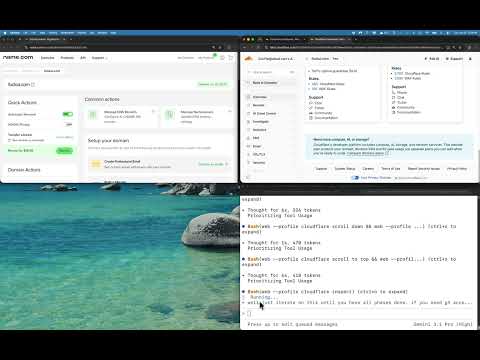Open the Cloudflare user profile icon
Image resolution: width=480 pixels, height=360 pixels.
point(470,59)
